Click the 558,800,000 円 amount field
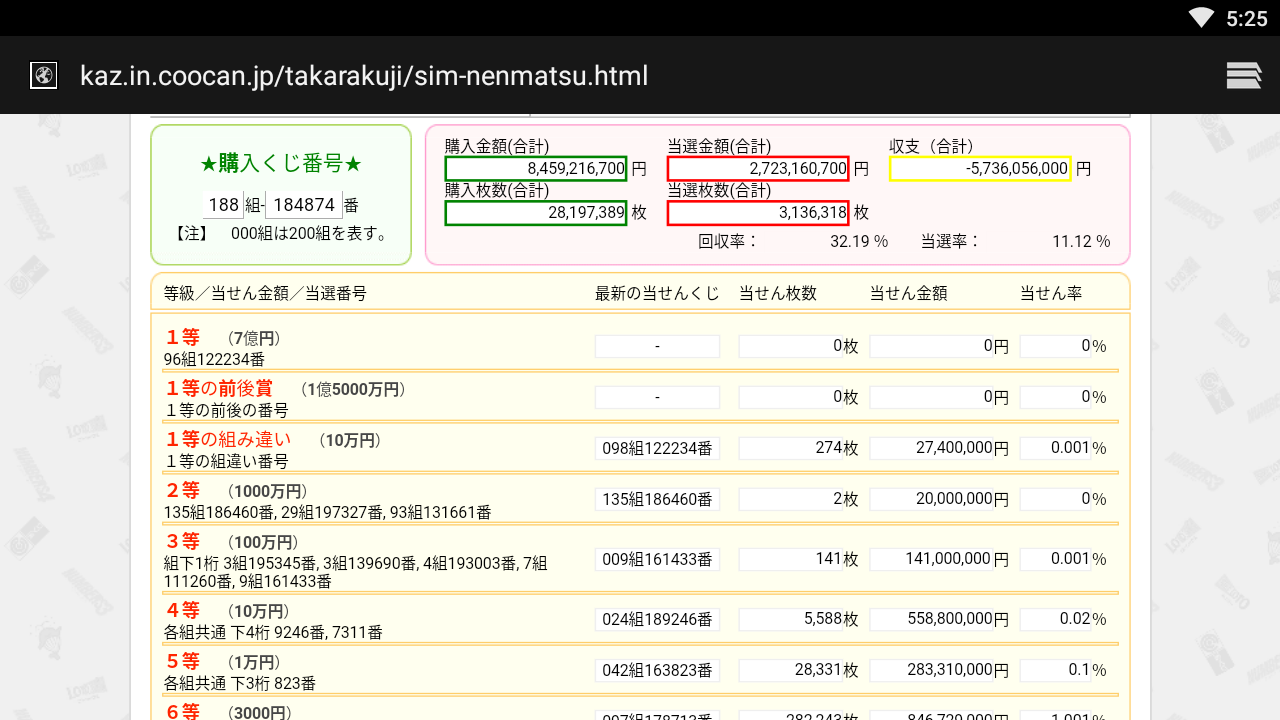Viewport: 1280px width, 720px height. tap(932, 619)
